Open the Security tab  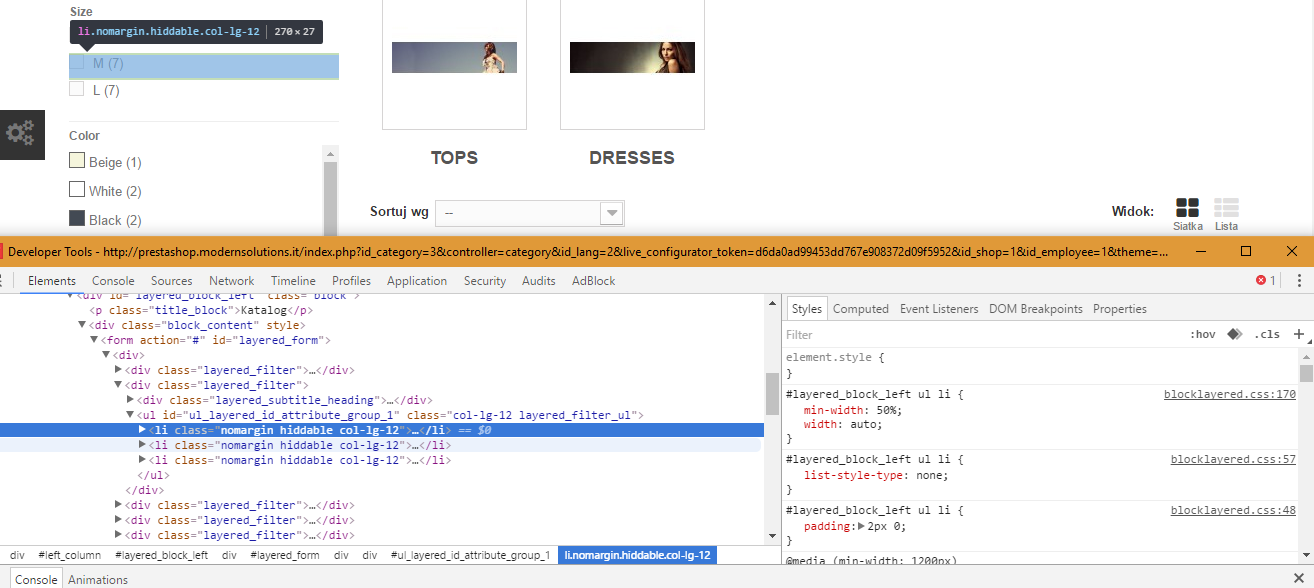point(485,281)
